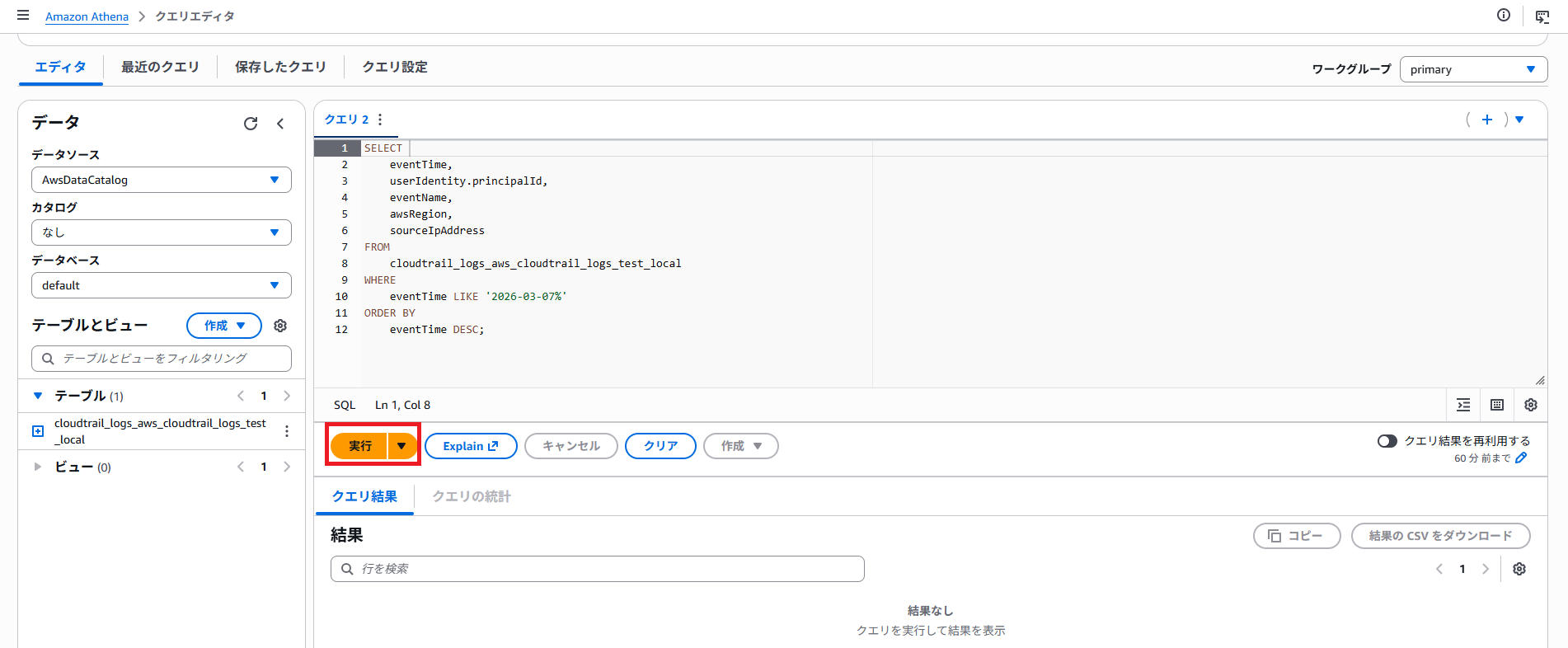Toggle reuse query results switch
1568x648 pixels.
[x=1387, y=441]
